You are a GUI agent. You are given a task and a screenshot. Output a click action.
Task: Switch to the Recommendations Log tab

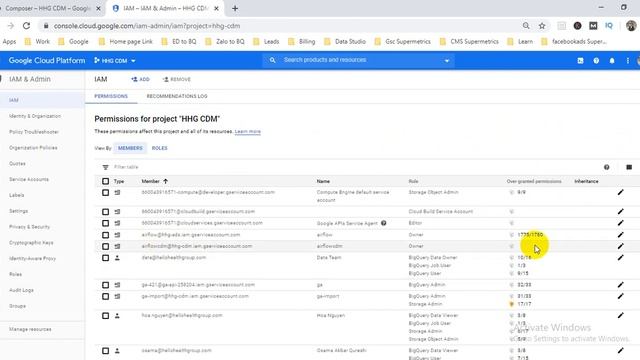[x=177, y=96]
